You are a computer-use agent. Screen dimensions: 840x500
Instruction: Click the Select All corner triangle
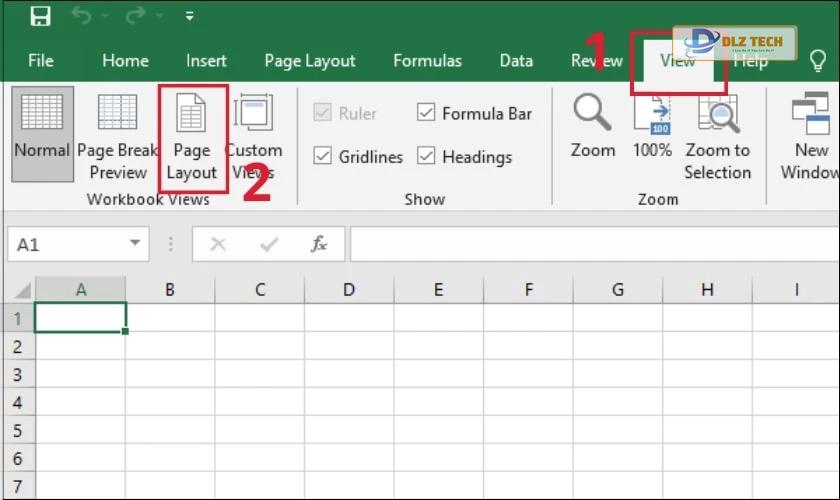[x=20, y=290]
